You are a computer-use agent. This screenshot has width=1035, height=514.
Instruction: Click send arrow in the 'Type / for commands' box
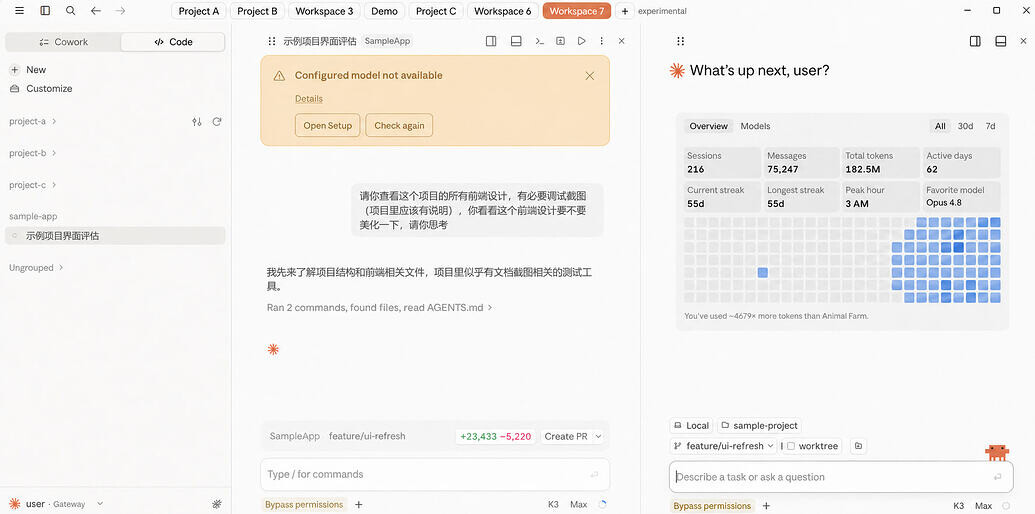(x=594, y=474)
